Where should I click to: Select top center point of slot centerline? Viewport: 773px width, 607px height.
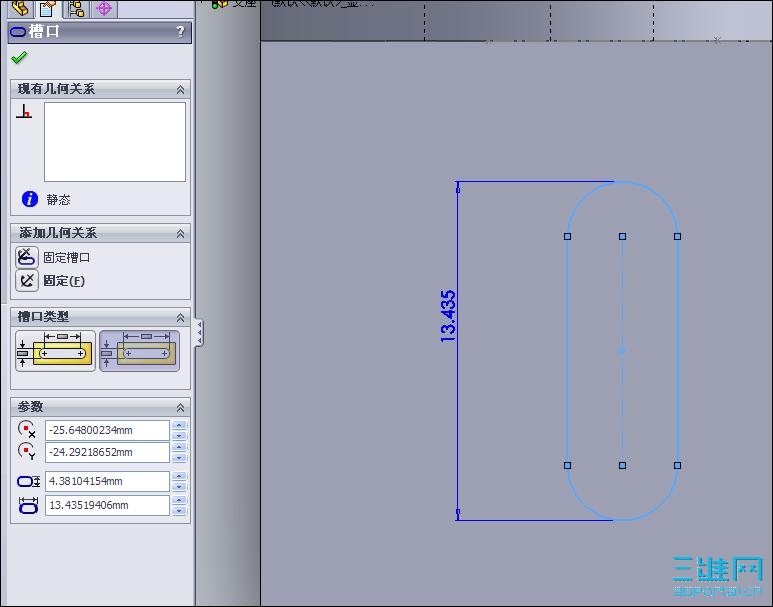pyautogui.click(x=623, y=237)
